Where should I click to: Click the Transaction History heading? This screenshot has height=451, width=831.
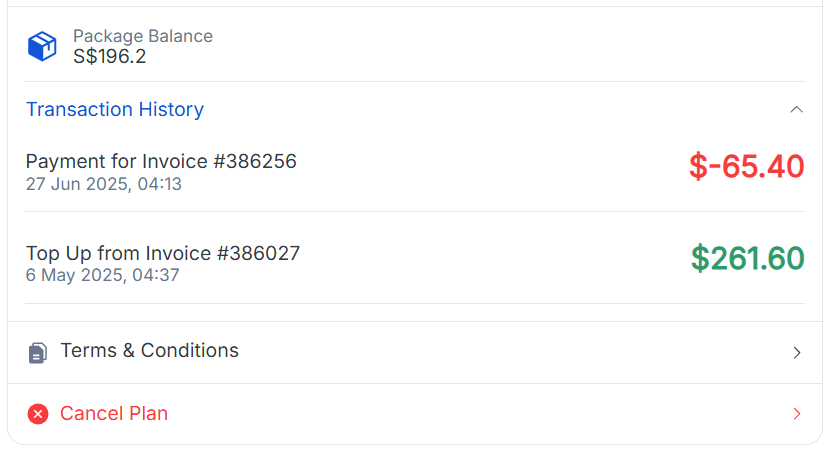pyautogui.click(x=115, y=109)
